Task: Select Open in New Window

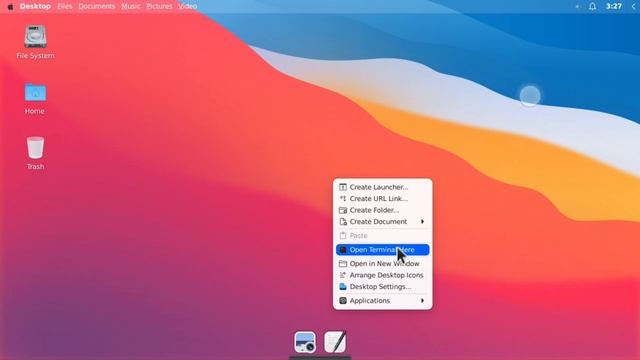Action: pyautogui.click(x=382, y=263)
